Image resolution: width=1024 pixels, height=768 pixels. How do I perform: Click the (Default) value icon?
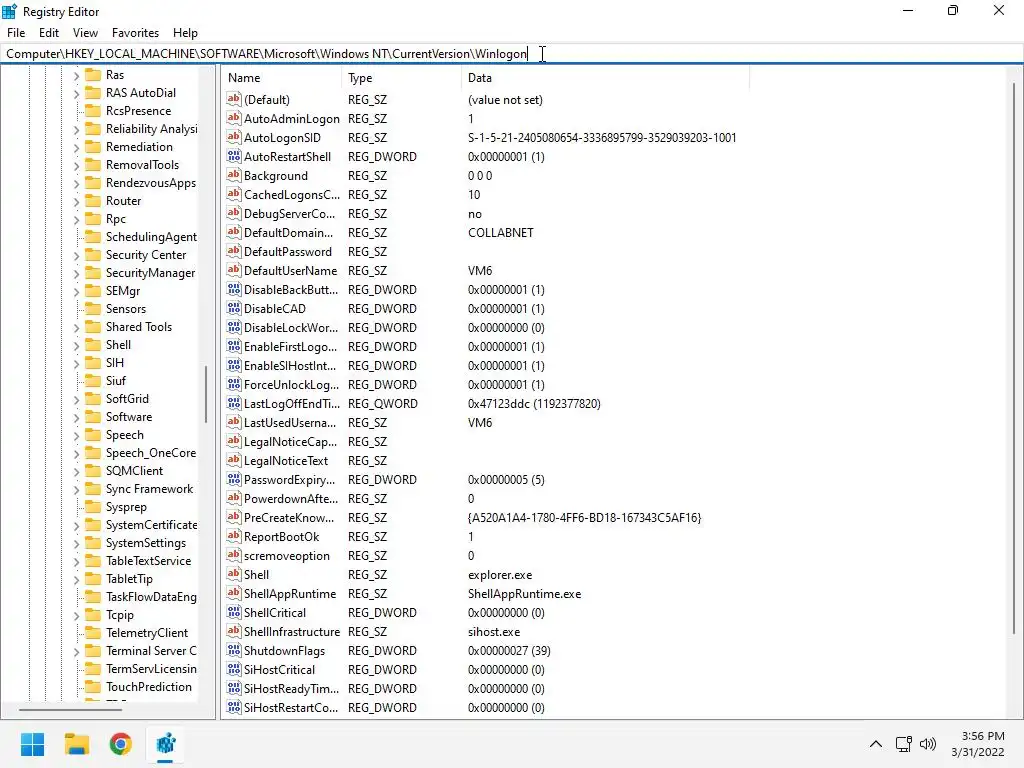pyautogui.click(x=233, y=99)
